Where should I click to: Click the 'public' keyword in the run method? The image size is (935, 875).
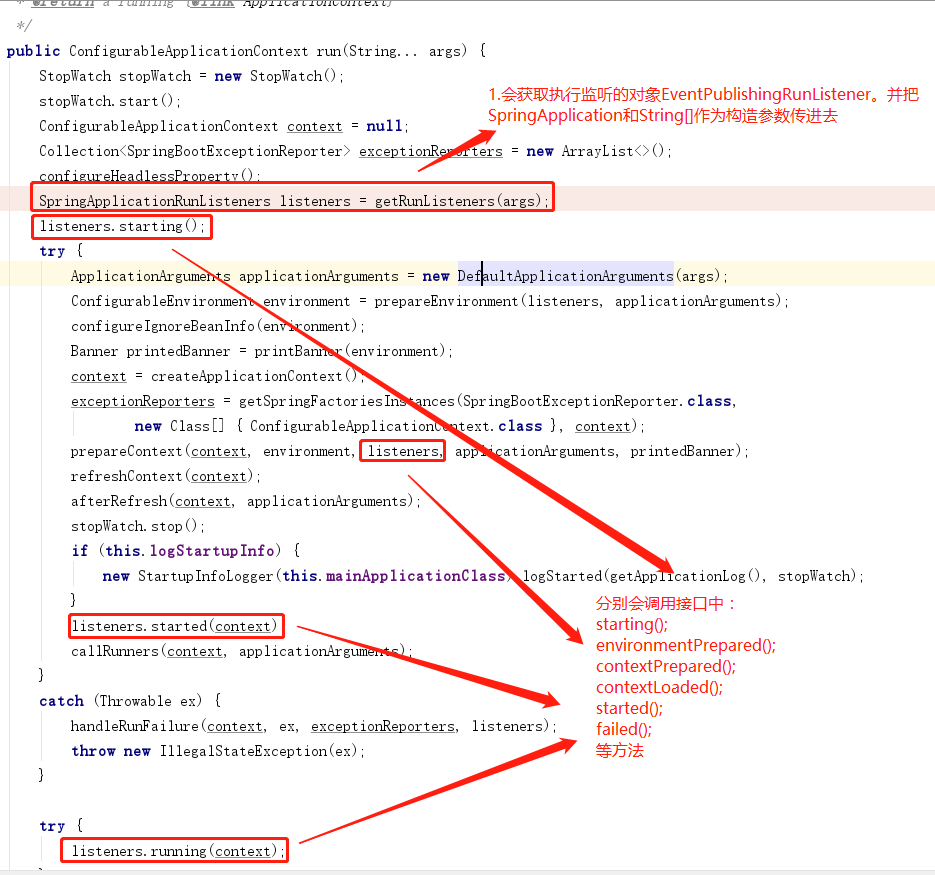pos(33,51)
